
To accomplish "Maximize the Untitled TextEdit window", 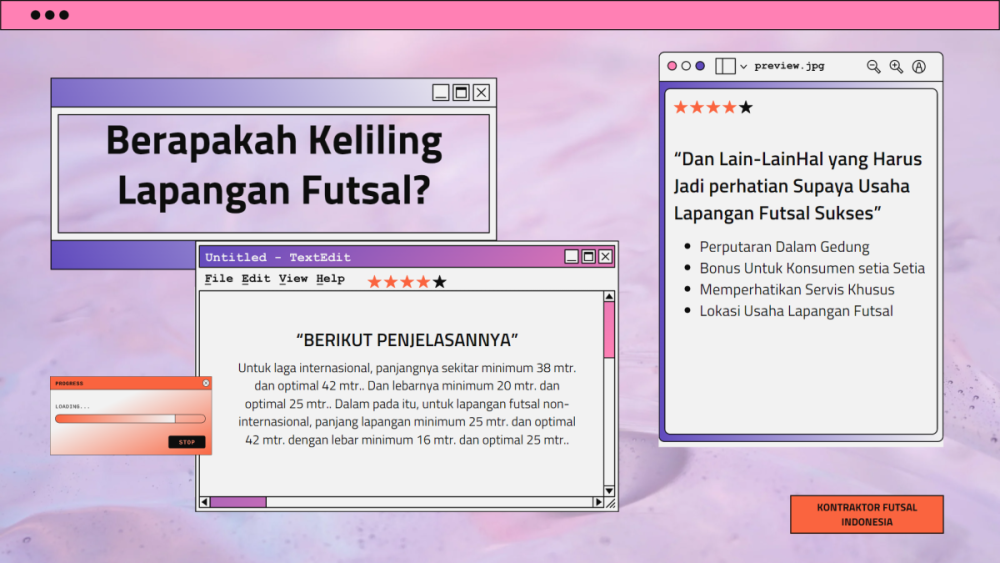I will pos(589,256).
